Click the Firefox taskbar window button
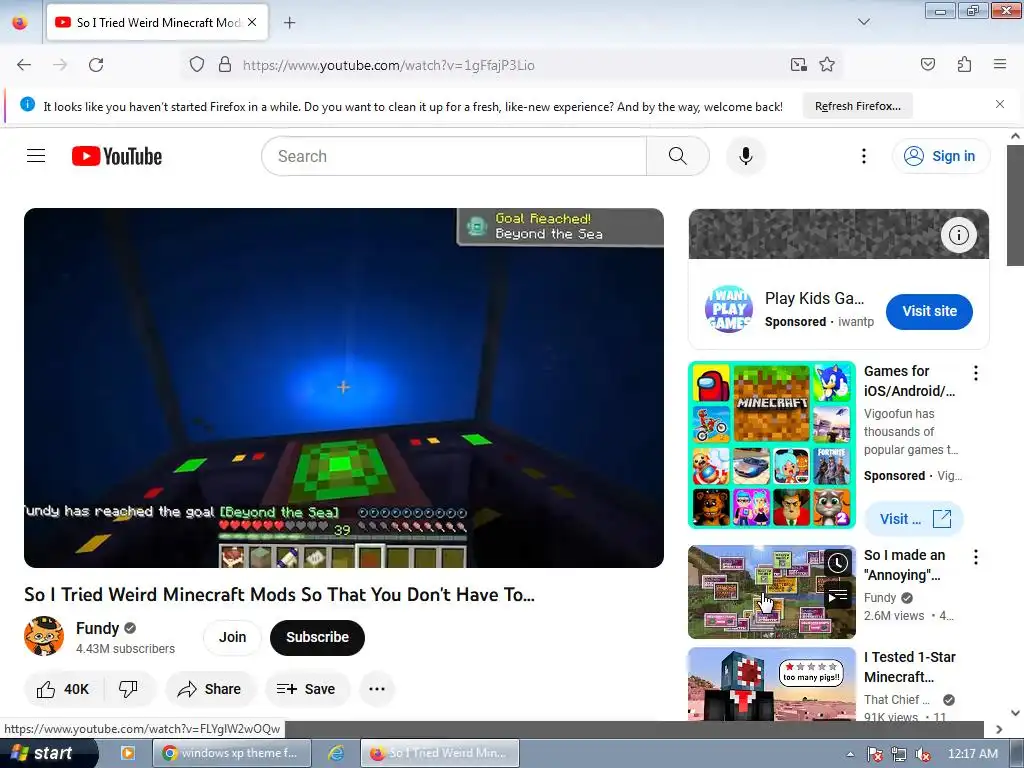The height and width of the screenshot is (768, 1024). pos(440,753)
